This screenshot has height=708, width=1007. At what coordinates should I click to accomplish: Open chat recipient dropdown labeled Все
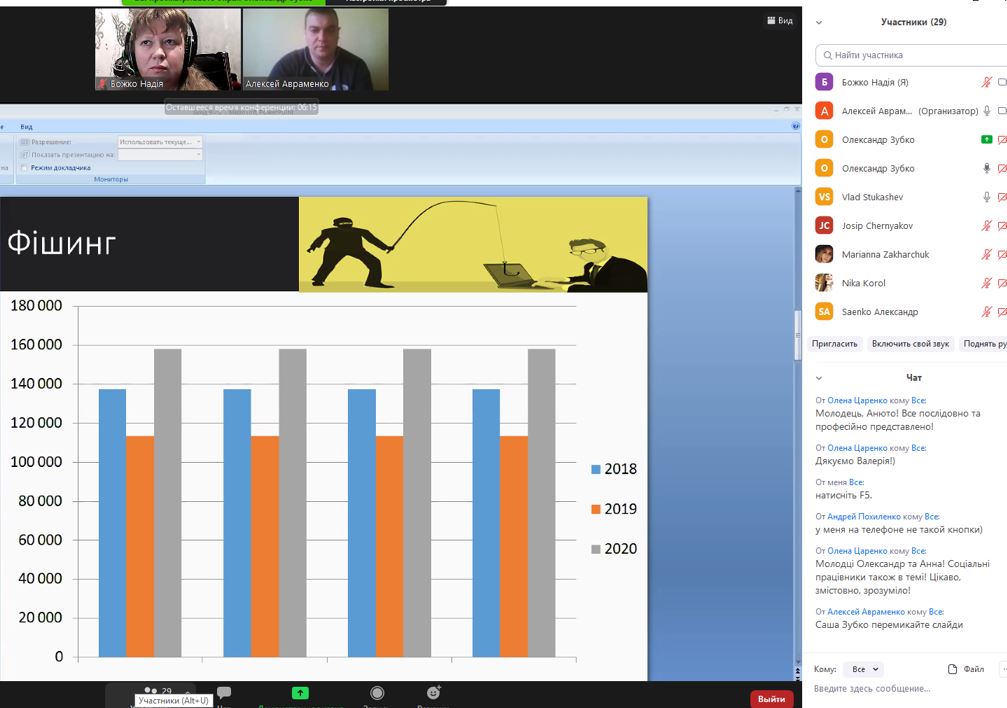pos(862,669)
